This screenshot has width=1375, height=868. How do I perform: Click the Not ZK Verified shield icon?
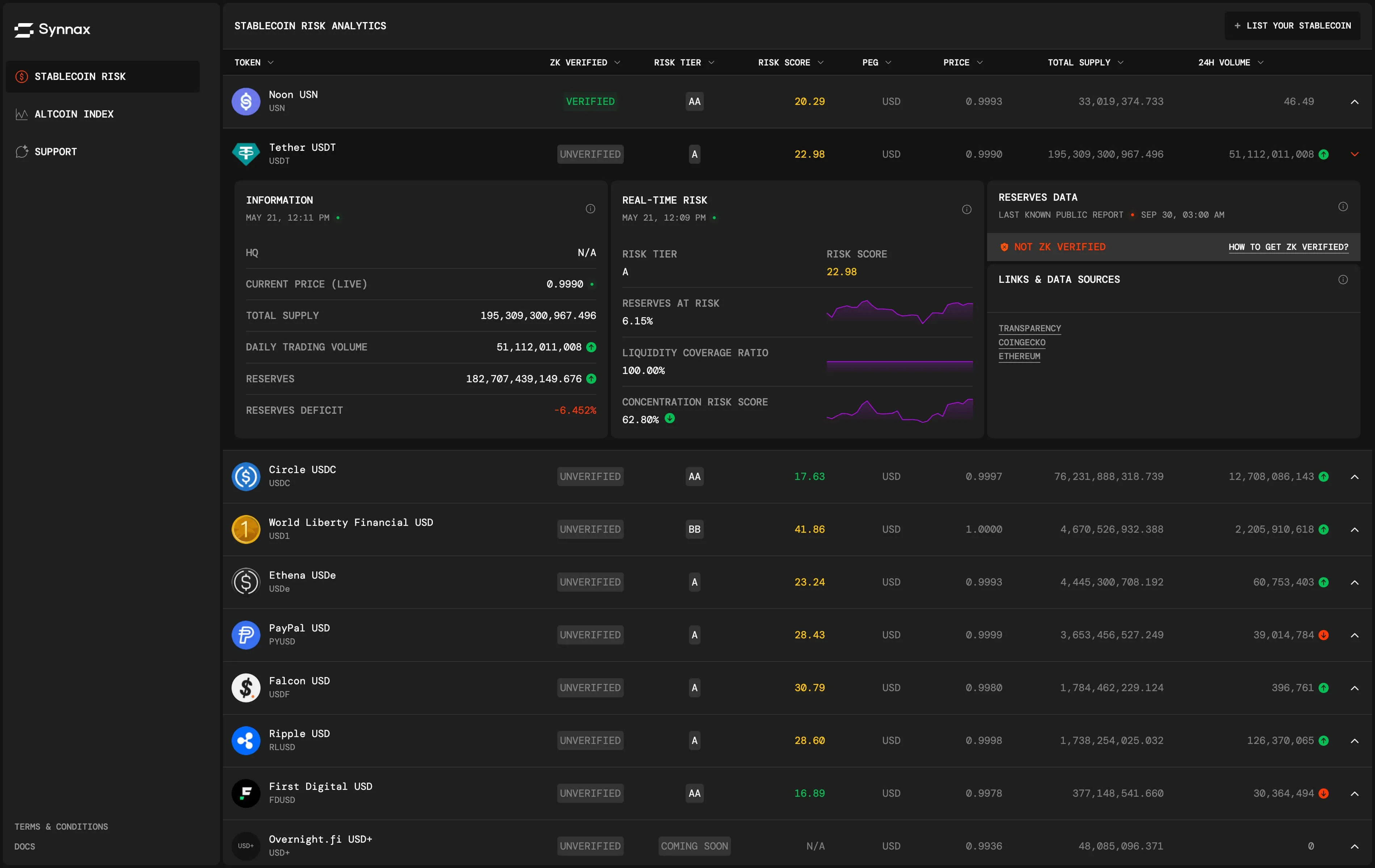[1004, 247]
